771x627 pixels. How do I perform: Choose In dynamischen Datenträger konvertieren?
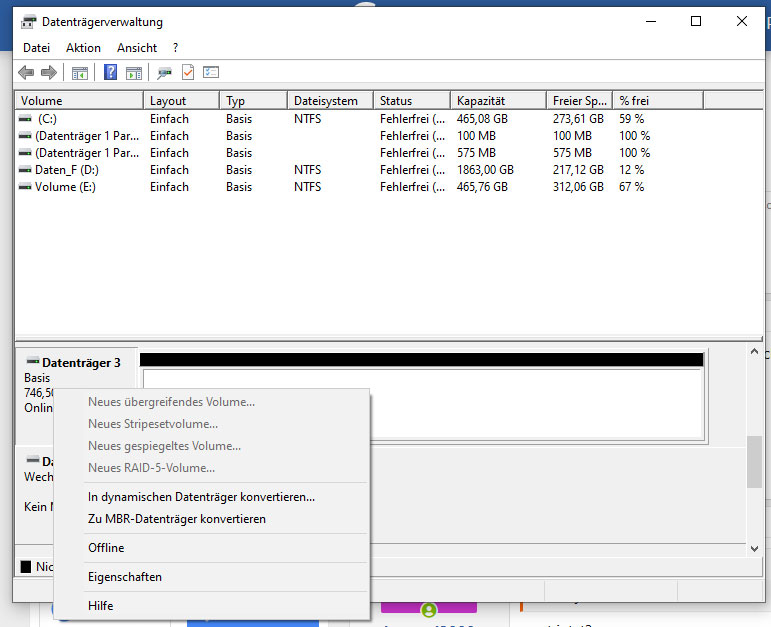coord(202,497)
